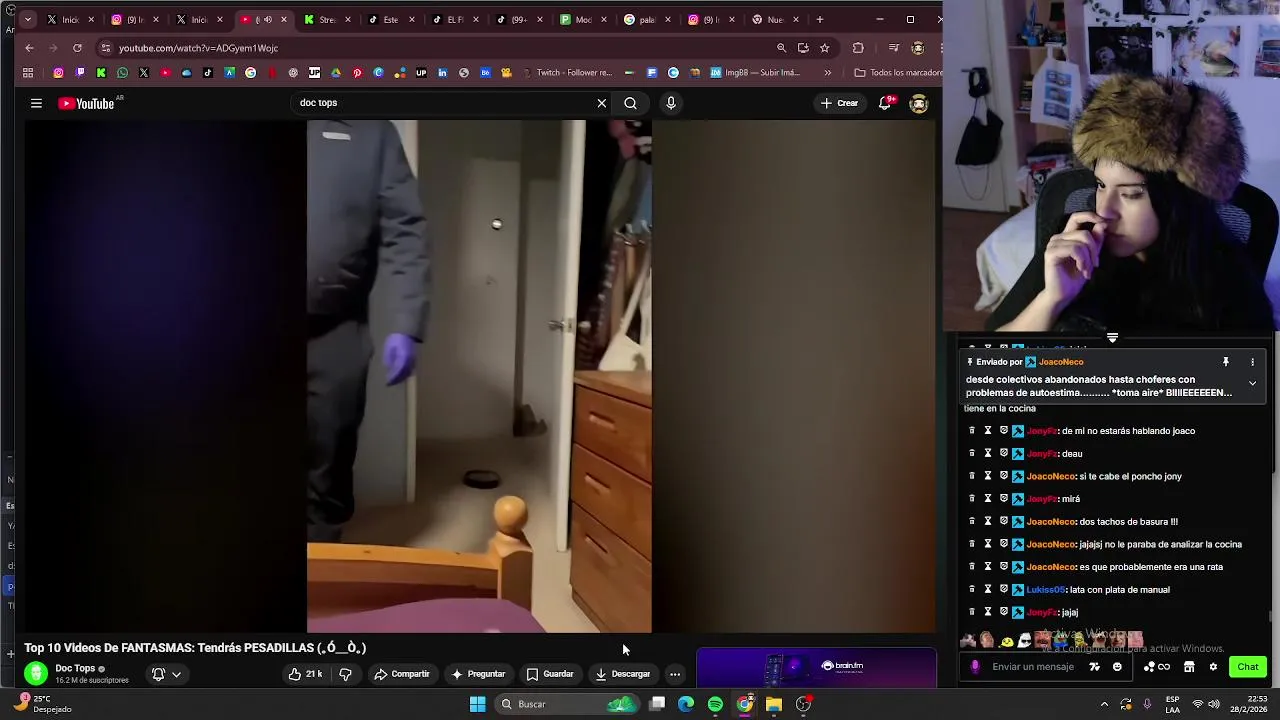Open subscription notification bell dropdown

click(x=166, y=674)
